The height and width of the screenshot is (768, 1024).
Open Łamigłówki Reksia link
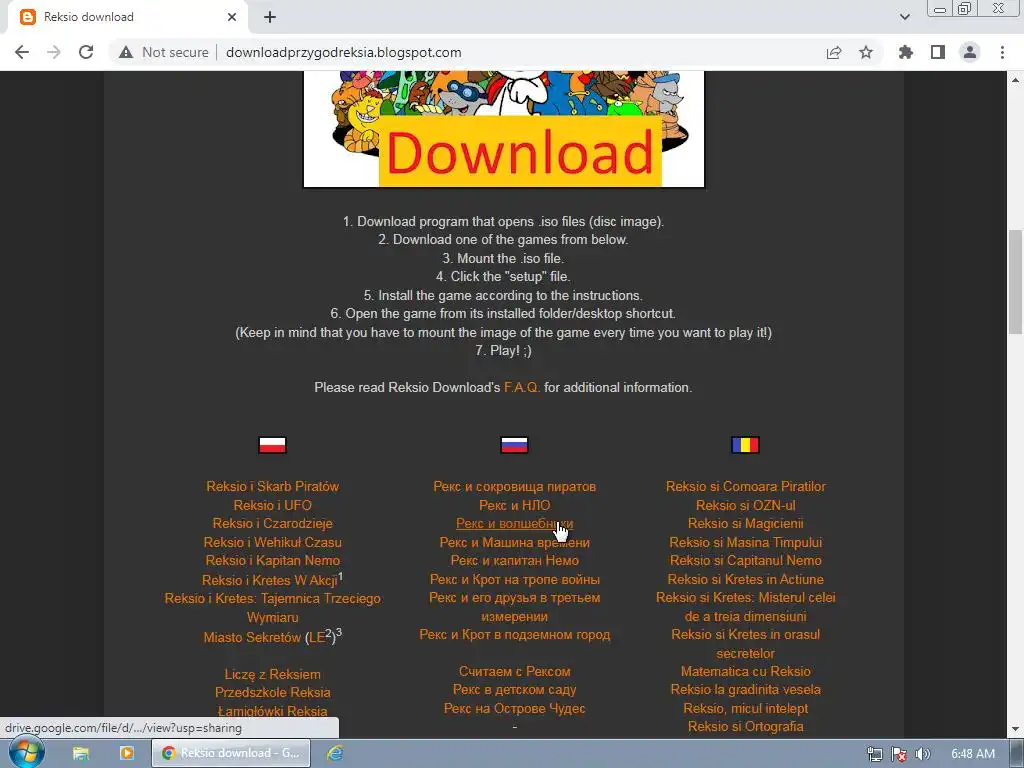tap(272, 711)
